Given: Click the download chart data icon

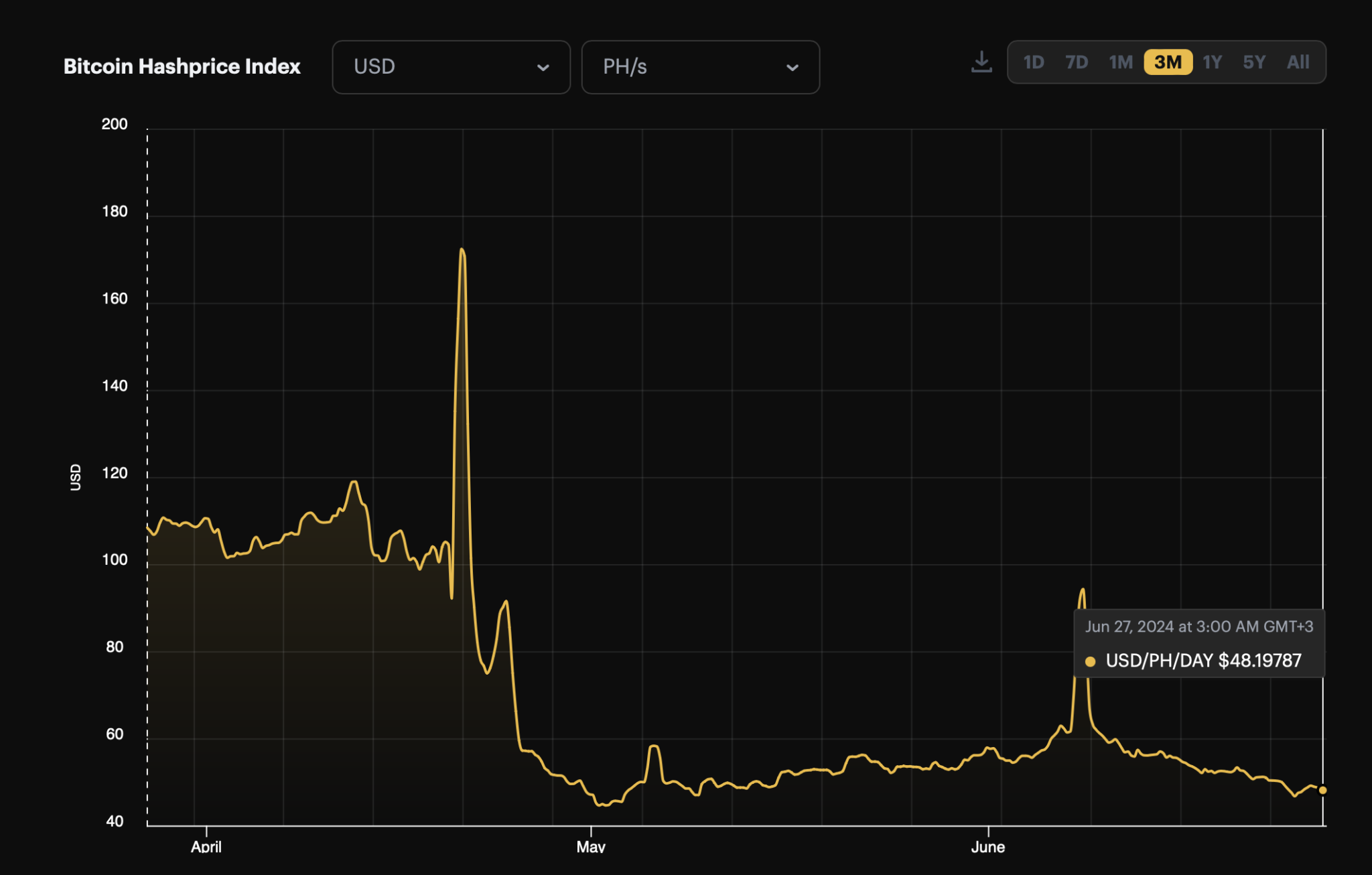Looking at the screenshot, I should pyautogui.click(x=981, y=62).
